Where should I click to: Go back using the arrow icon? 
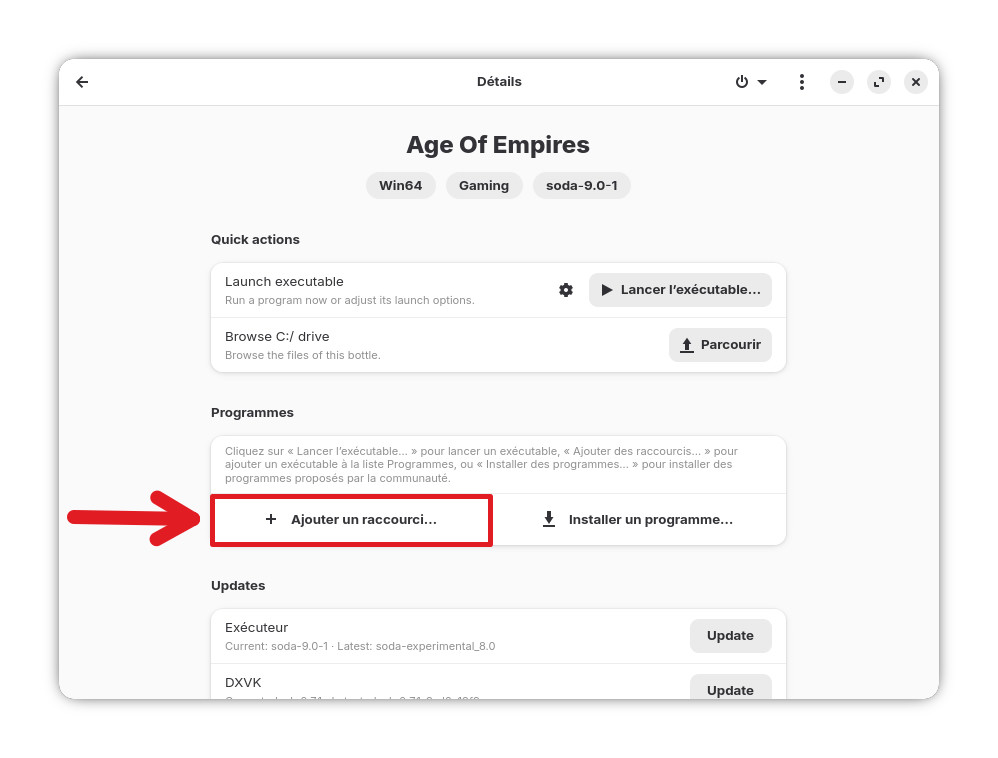pyautogui.click(x=82, y=82)
